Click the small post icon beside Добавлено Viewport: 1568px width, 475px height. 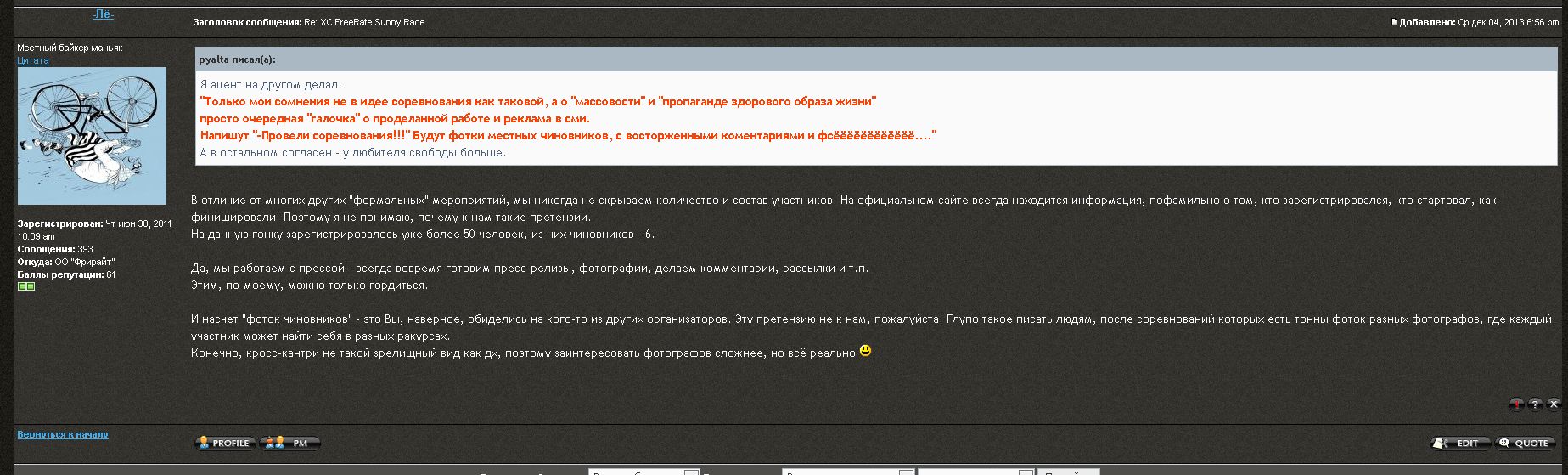point(1394,22)
